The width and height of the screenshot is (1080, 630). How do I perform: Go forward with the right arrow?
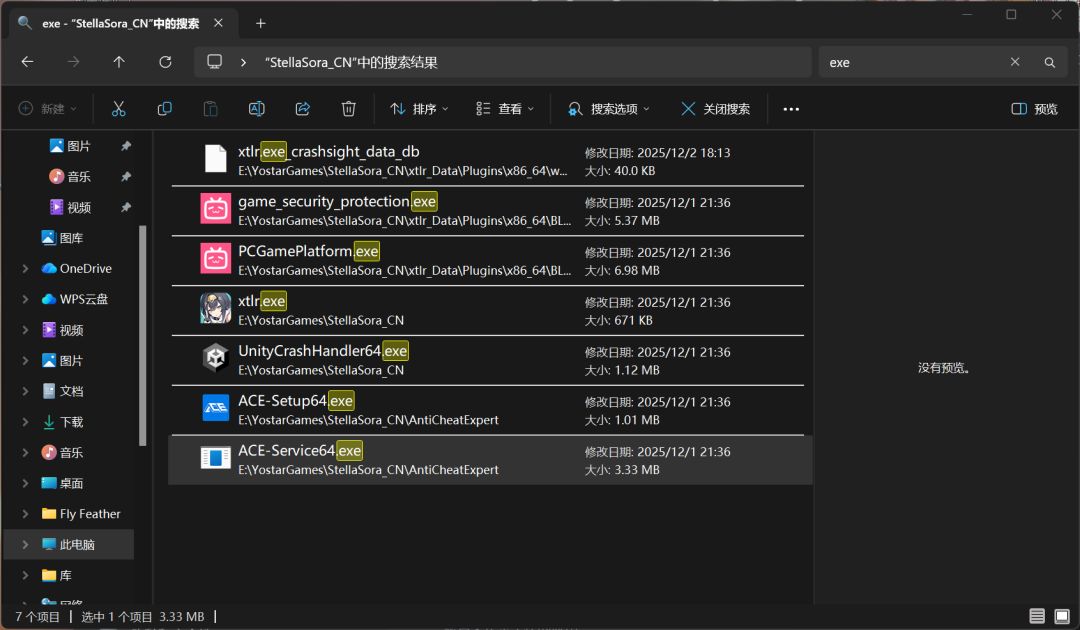click(x=73, y=62)
